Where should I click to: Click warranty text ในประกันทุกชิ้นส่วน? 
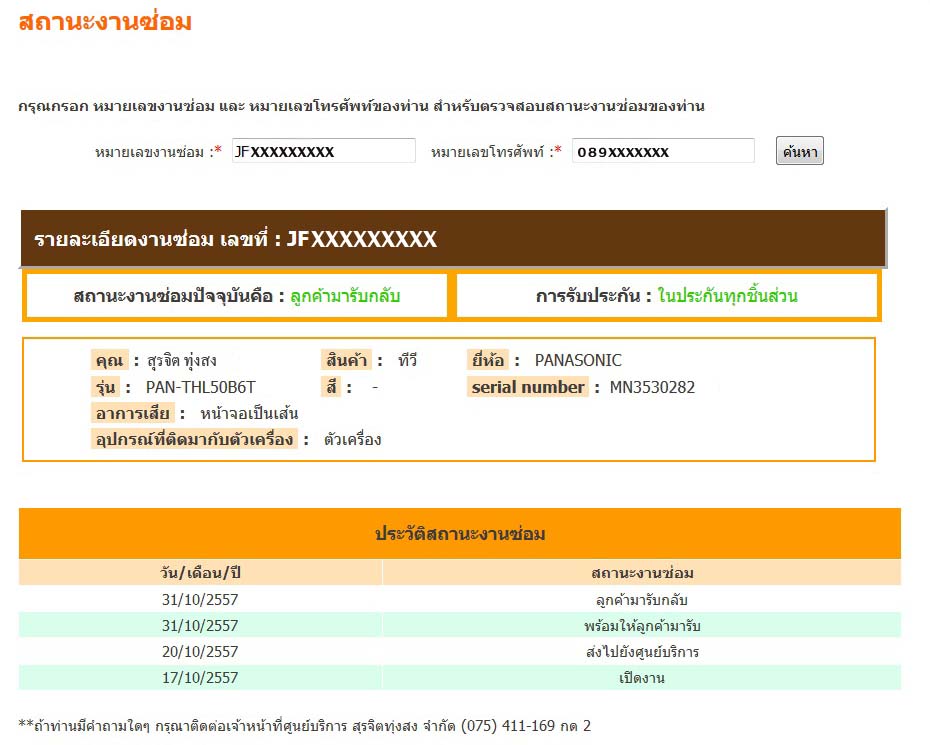(727, 295)
